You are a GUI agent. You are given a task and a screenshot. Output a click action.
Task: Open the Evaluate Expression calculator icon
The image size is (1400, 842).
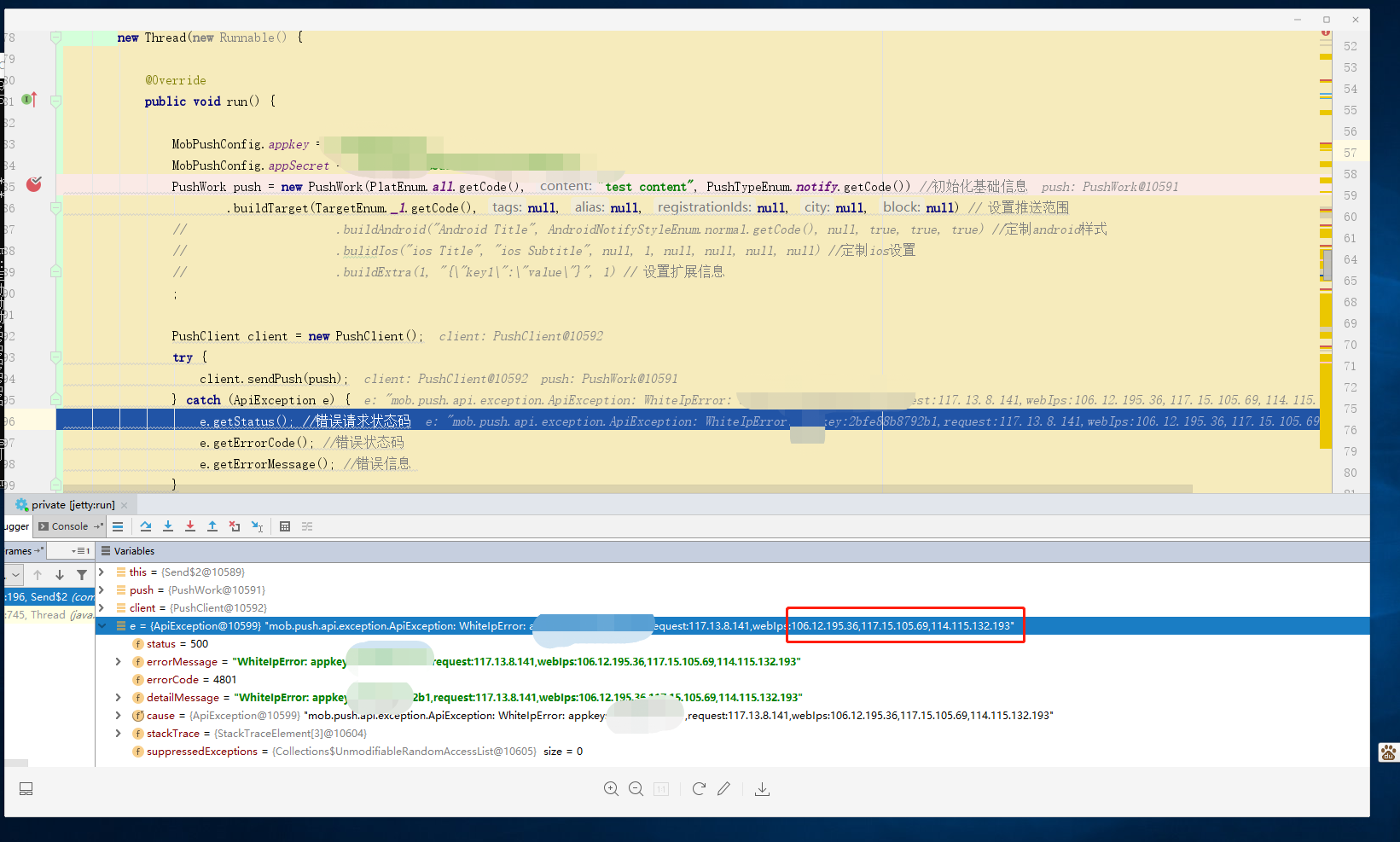tap(285, 526)
